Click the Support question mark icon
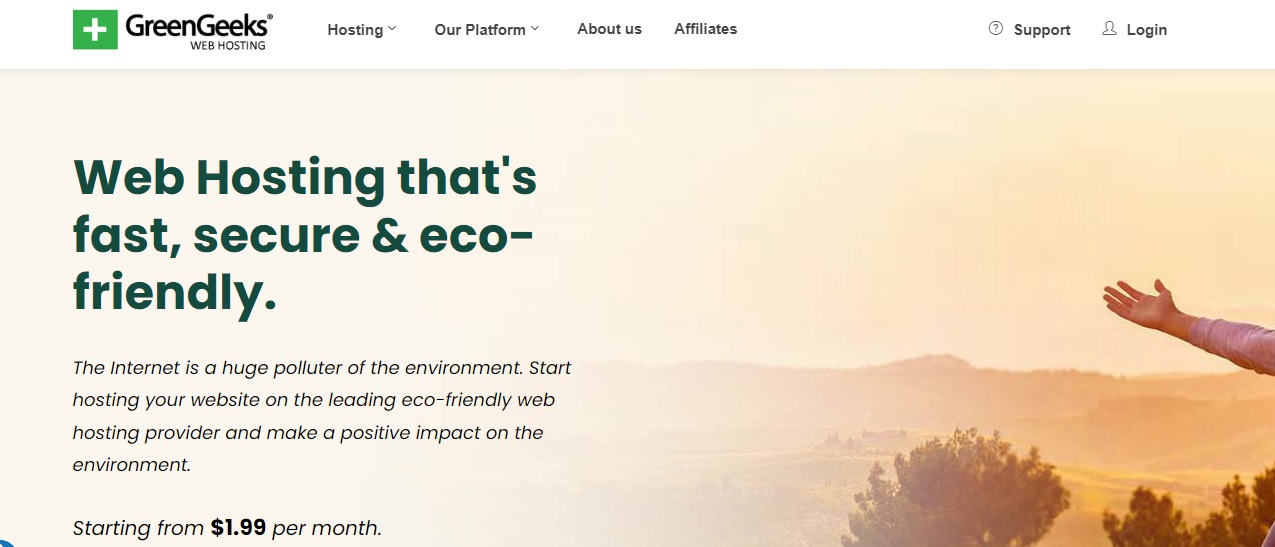 pos(995,29)
